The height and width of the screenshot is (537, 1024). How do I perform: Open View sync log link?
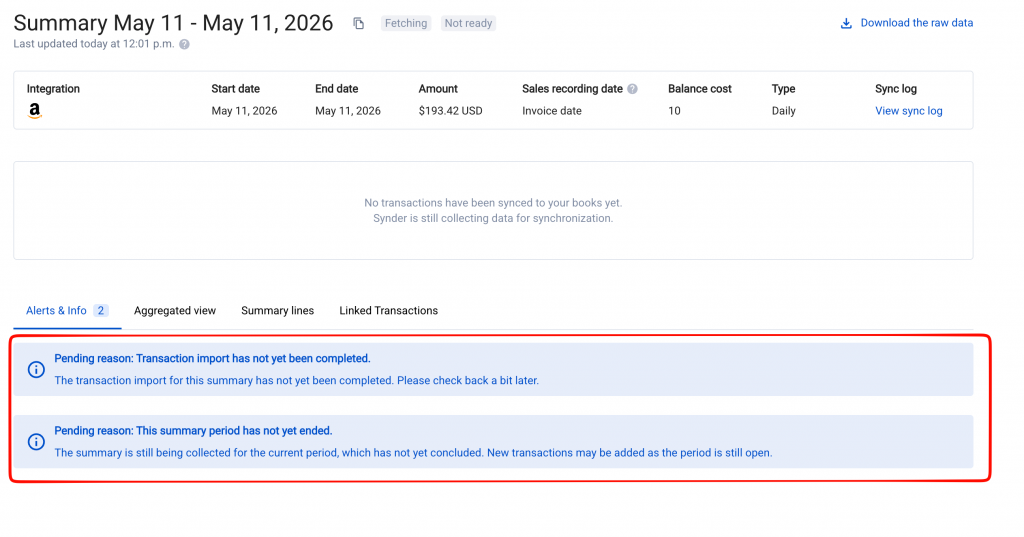[x=908, y=111]
